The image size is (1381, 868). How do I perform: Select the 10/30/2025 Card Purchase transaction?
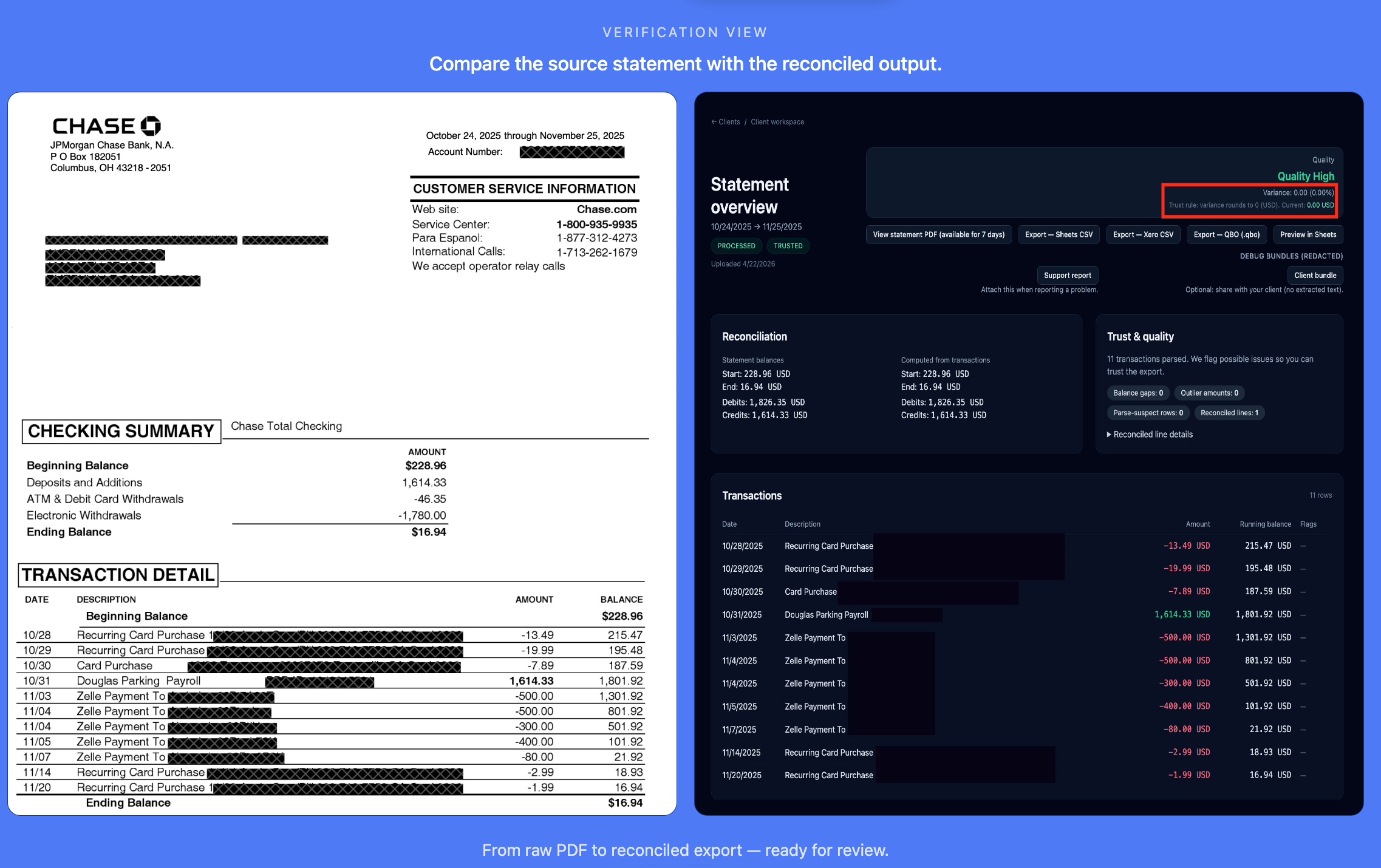point(1026,591)
